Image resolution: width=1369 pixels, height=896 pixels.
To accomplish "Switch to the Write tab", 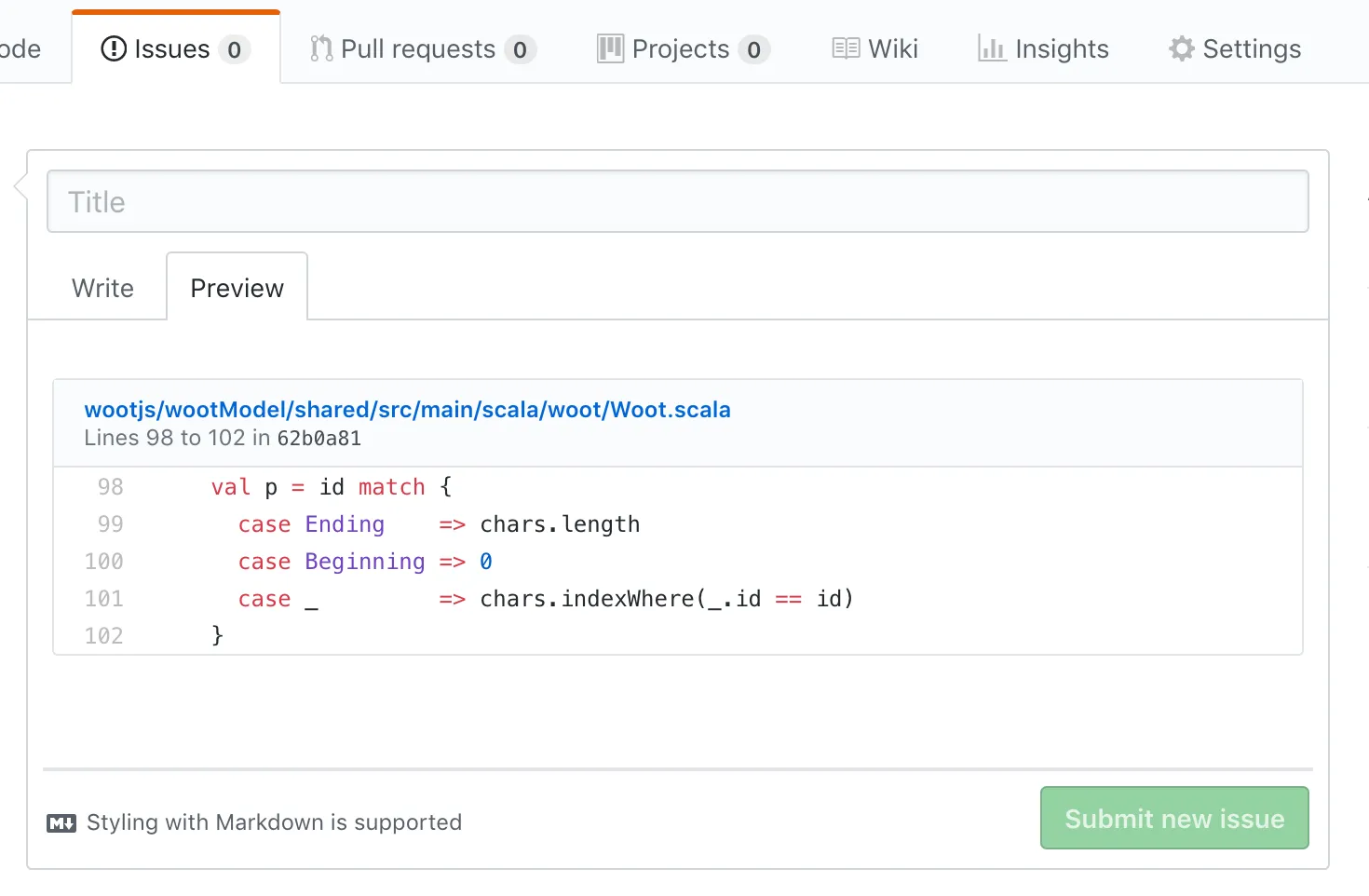I will (x=102, y=288).
